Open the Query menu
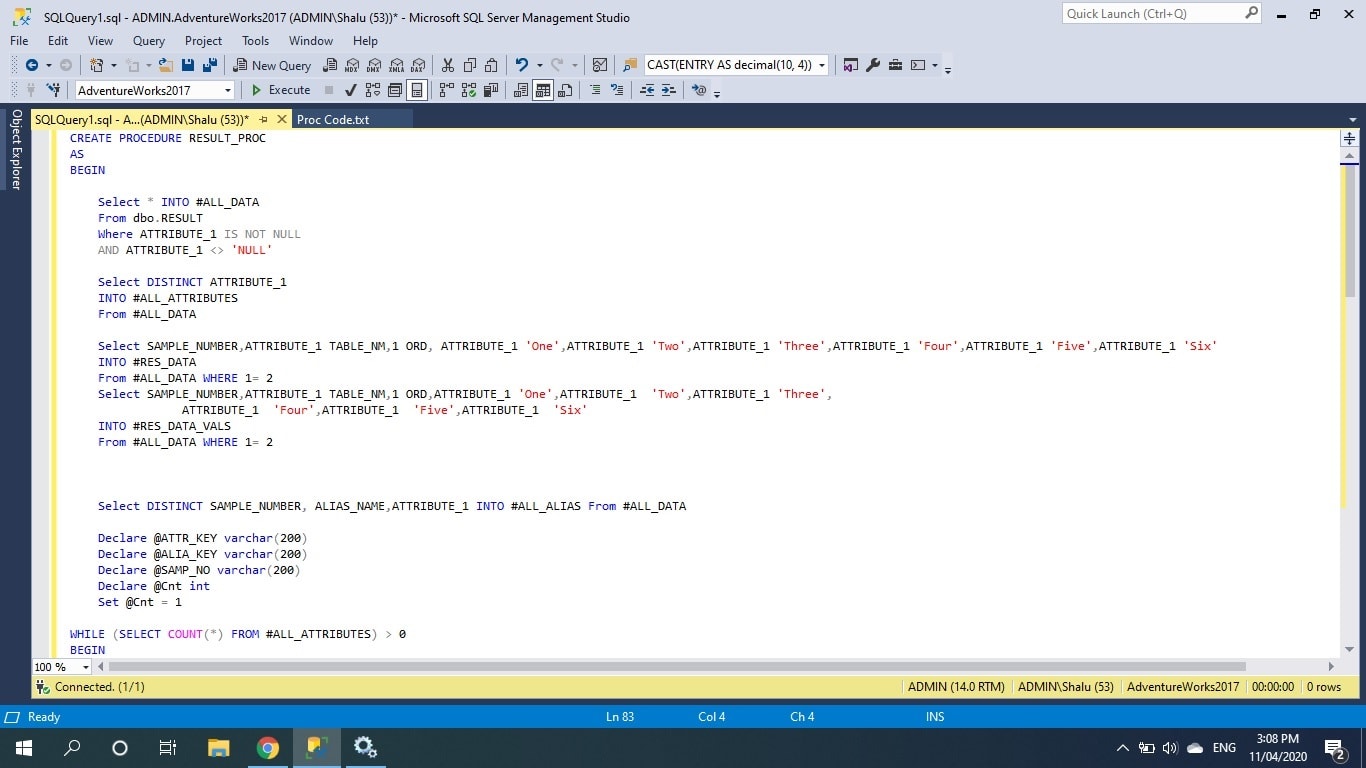 [148, 41]
